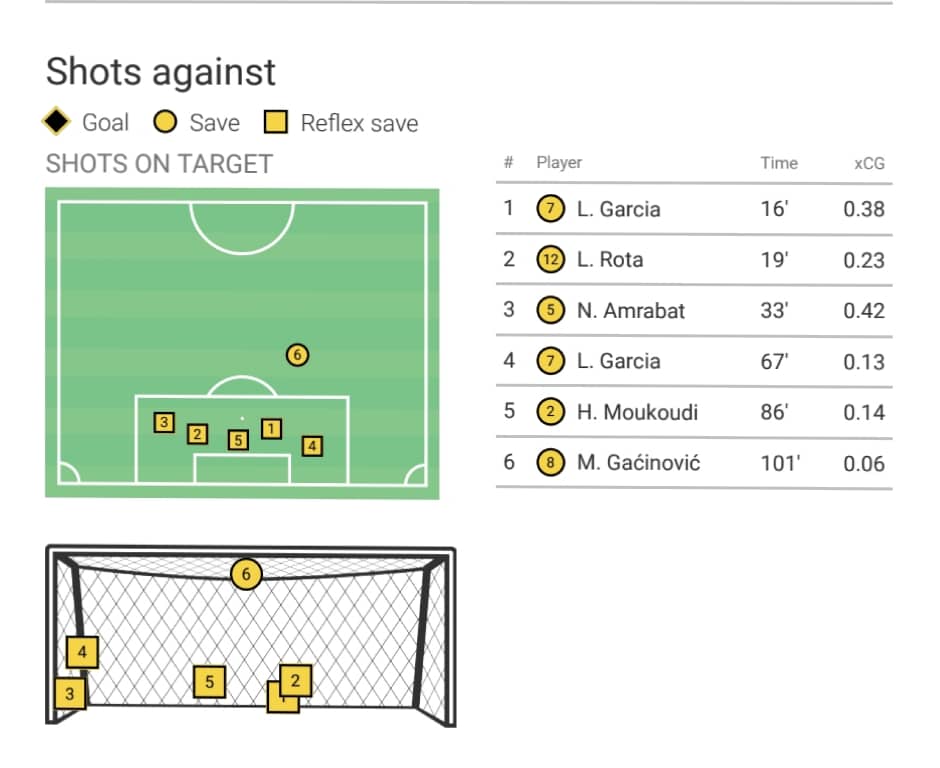Click shot marker 6 on the pitch map
This screenshot has height=768, width=940.
pyautogui.click(x=296, y=354)
